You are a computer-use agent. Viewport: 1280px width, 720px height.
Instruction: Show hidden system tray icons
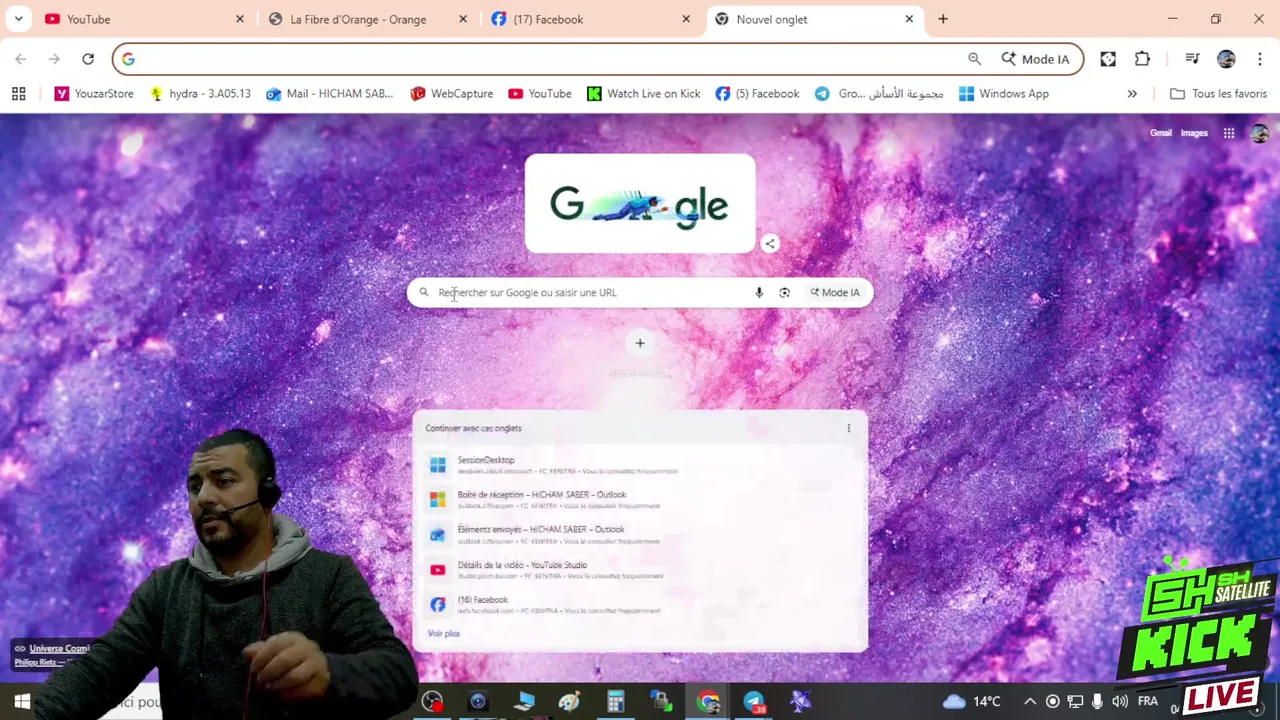pyautogui.click(x=1029, y=701)
